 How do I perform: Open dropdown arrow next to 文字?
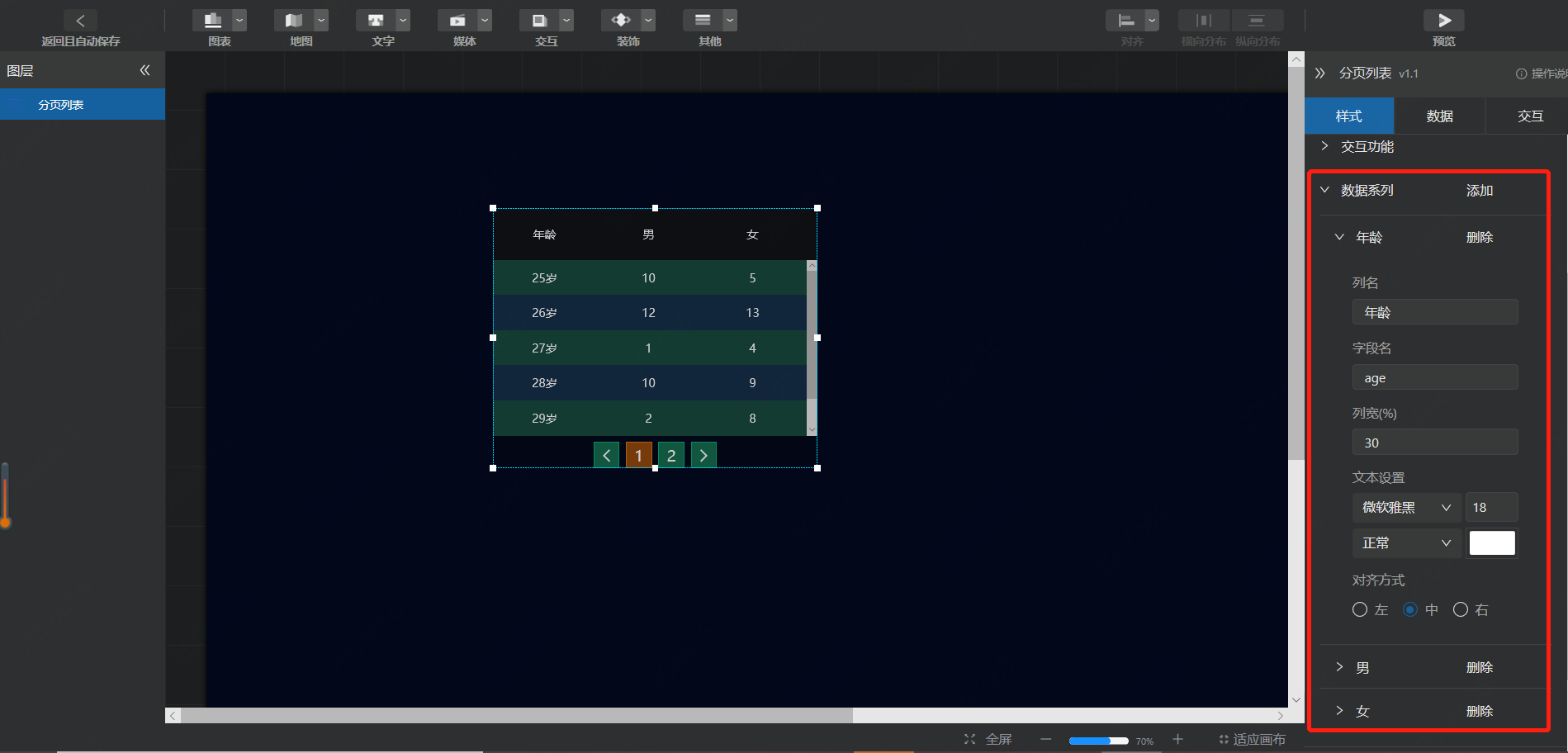click(x=403, y=21)
